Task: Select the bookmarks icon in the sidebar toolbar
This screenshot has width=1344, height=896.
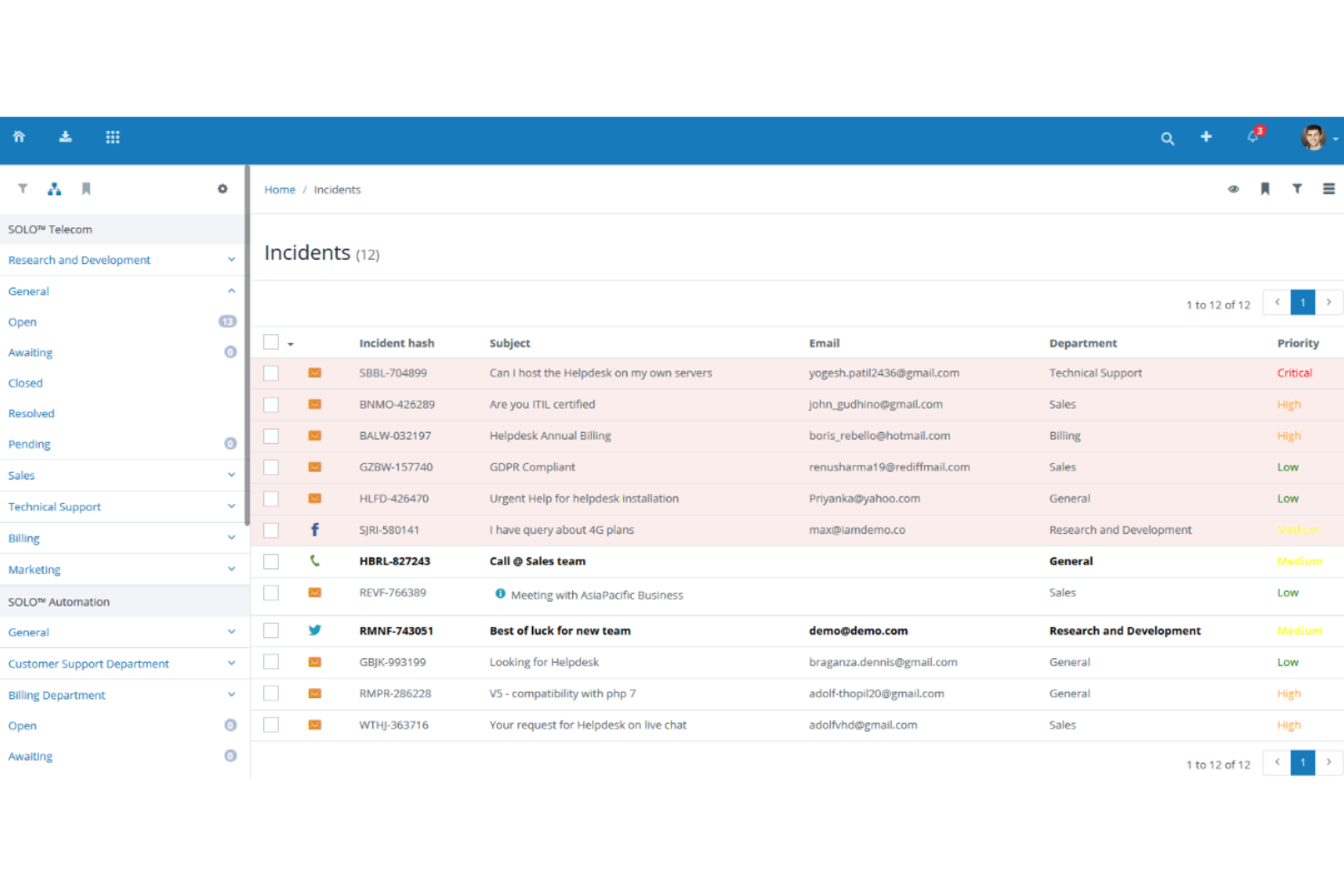Action: click(86, 188)
